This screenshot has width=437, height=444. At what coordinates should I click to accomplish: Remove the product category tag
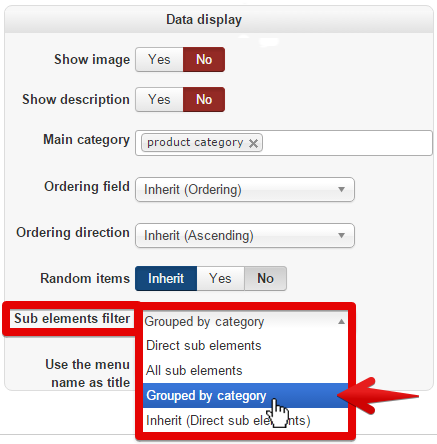click(x=253, y=144)
